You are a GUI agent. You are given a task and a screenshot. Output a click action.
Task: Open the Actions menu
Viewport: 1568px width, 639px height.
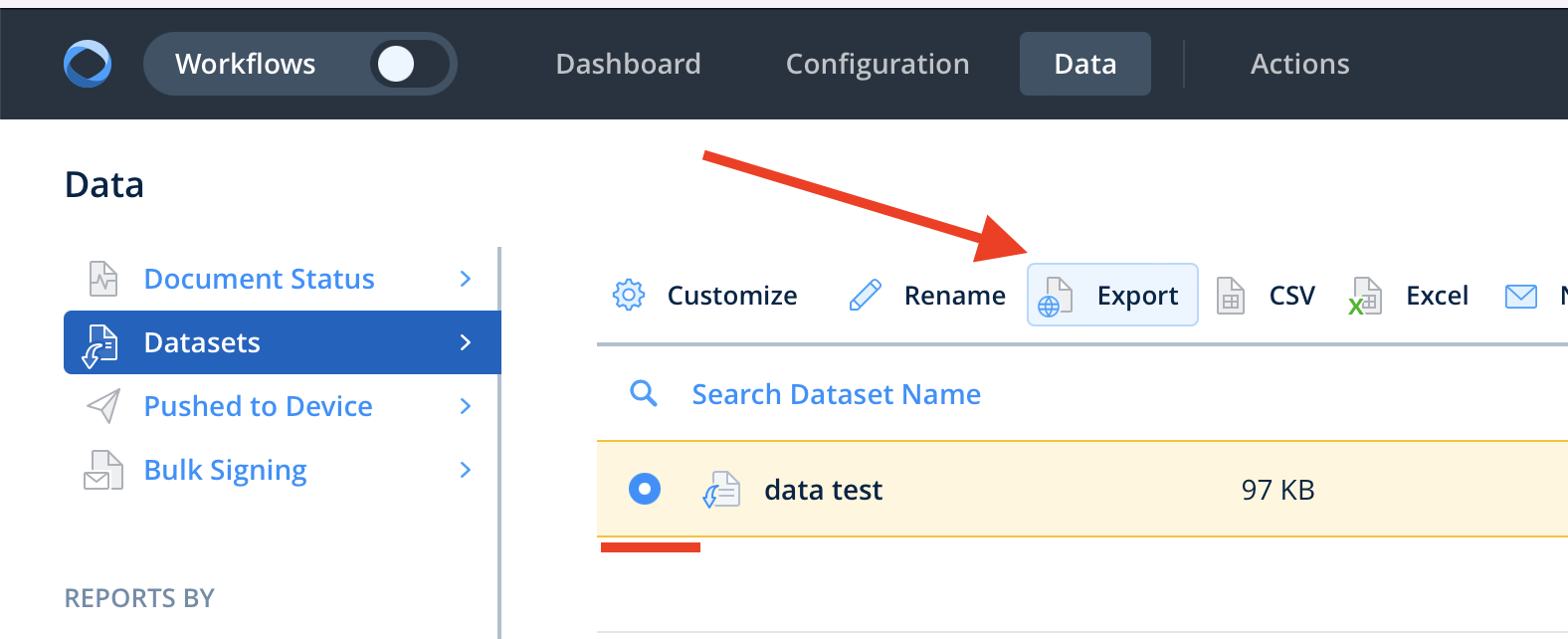(x=1299, y=64)
